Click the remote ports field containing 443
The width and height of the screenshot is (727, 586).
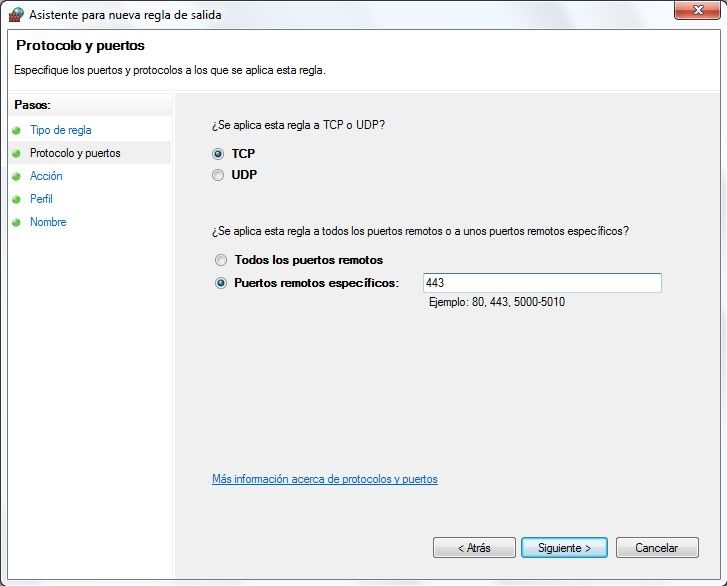542,283
